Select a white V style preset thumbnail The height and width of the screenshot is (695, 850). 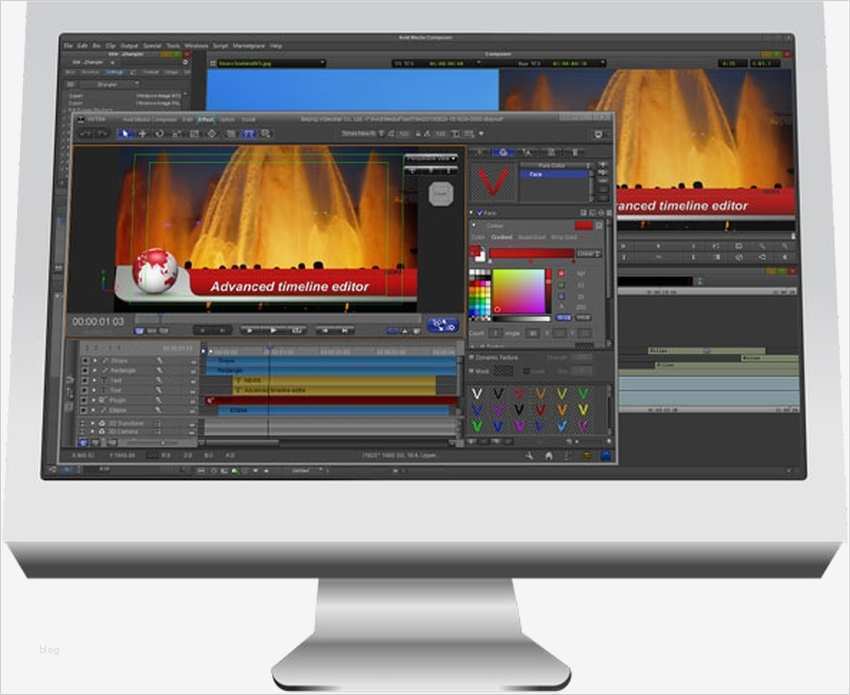point(475,392)
